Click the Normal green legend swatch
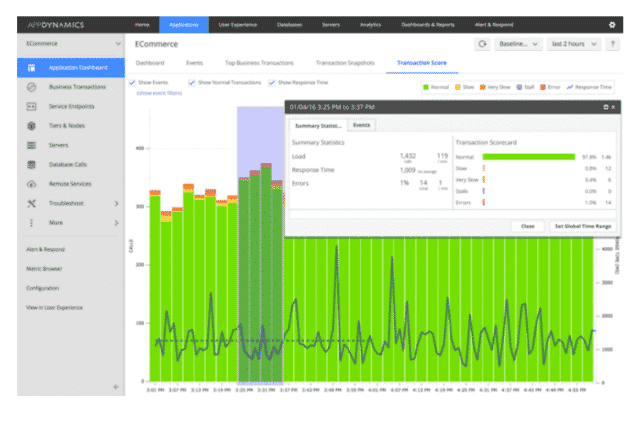The height and width of the screenshot is (422, 638). click(426, 87)
